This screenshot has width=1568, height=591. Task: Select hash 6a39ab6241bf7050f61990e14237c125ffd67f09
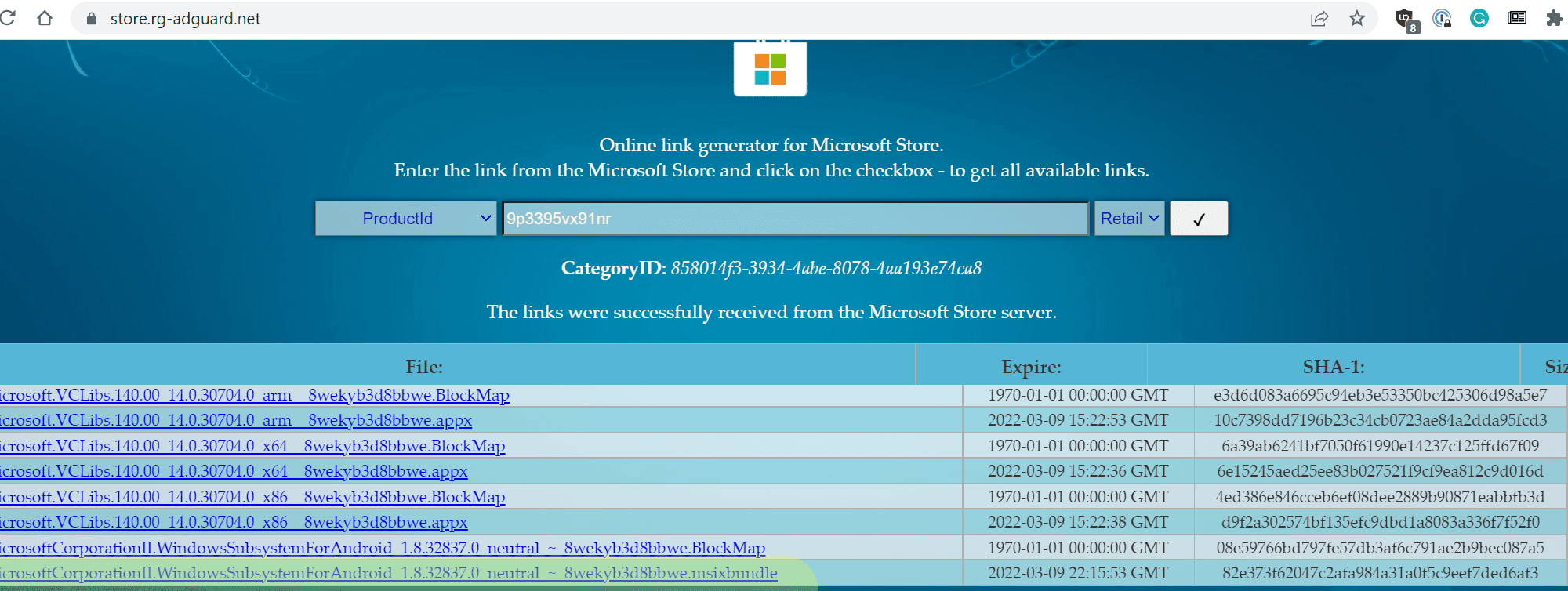pyautogui.click(x=1380, y=447)
